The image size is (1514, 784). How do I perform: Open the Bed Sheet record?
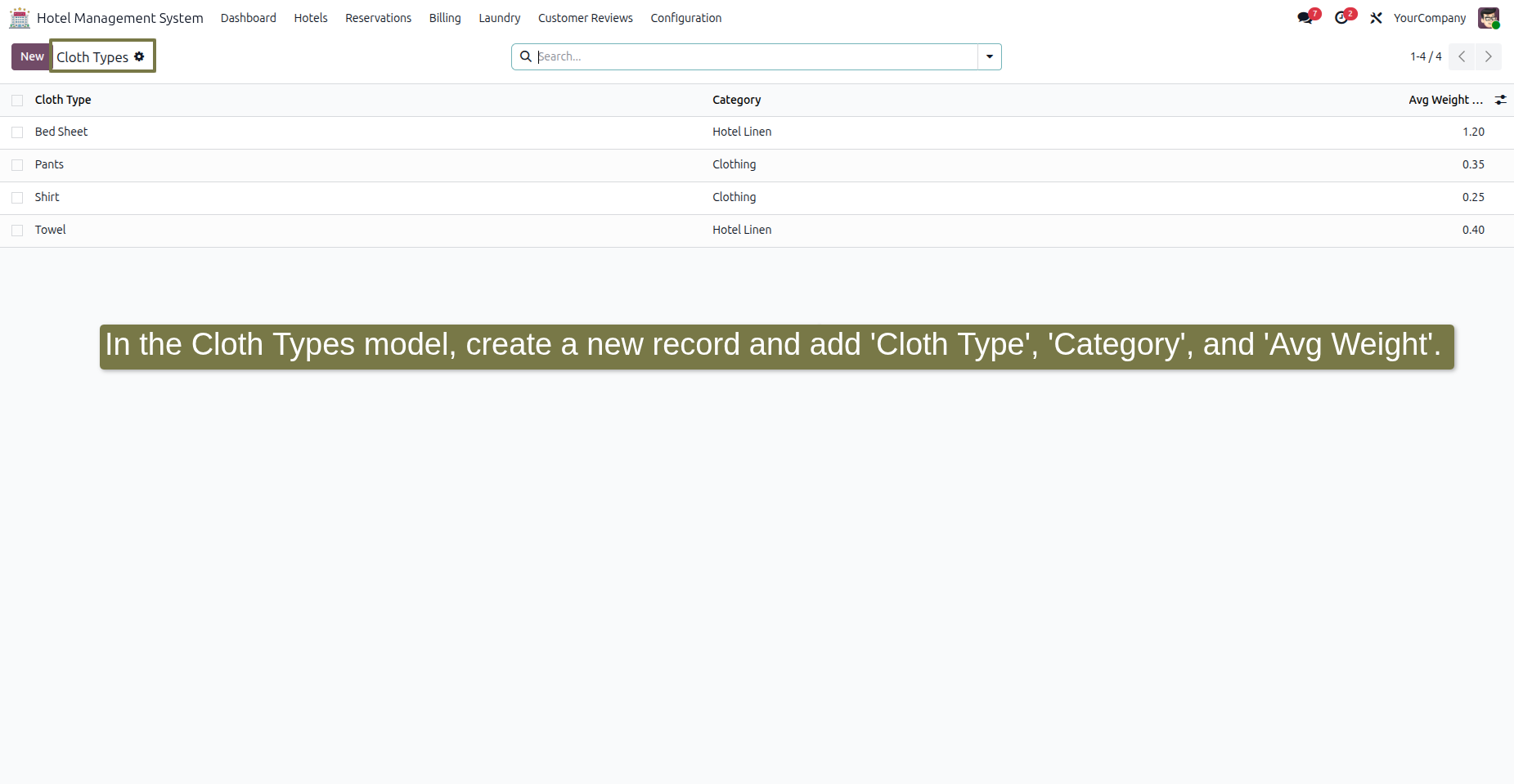coord(61,132)
